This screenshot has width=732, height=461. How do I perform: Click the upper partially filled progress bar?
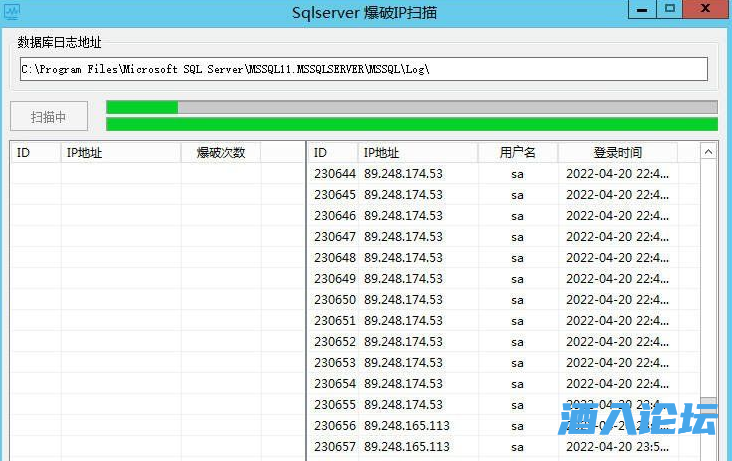[411, 107]
